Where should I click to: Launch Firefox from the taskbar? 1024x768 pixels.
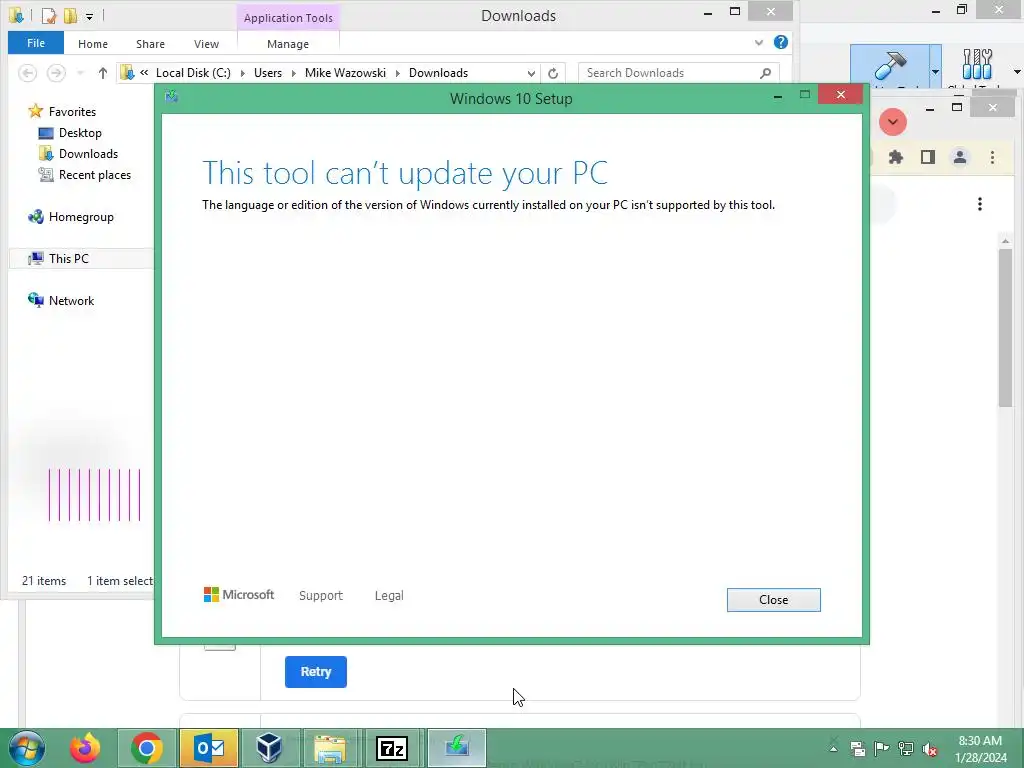point(85,748)
